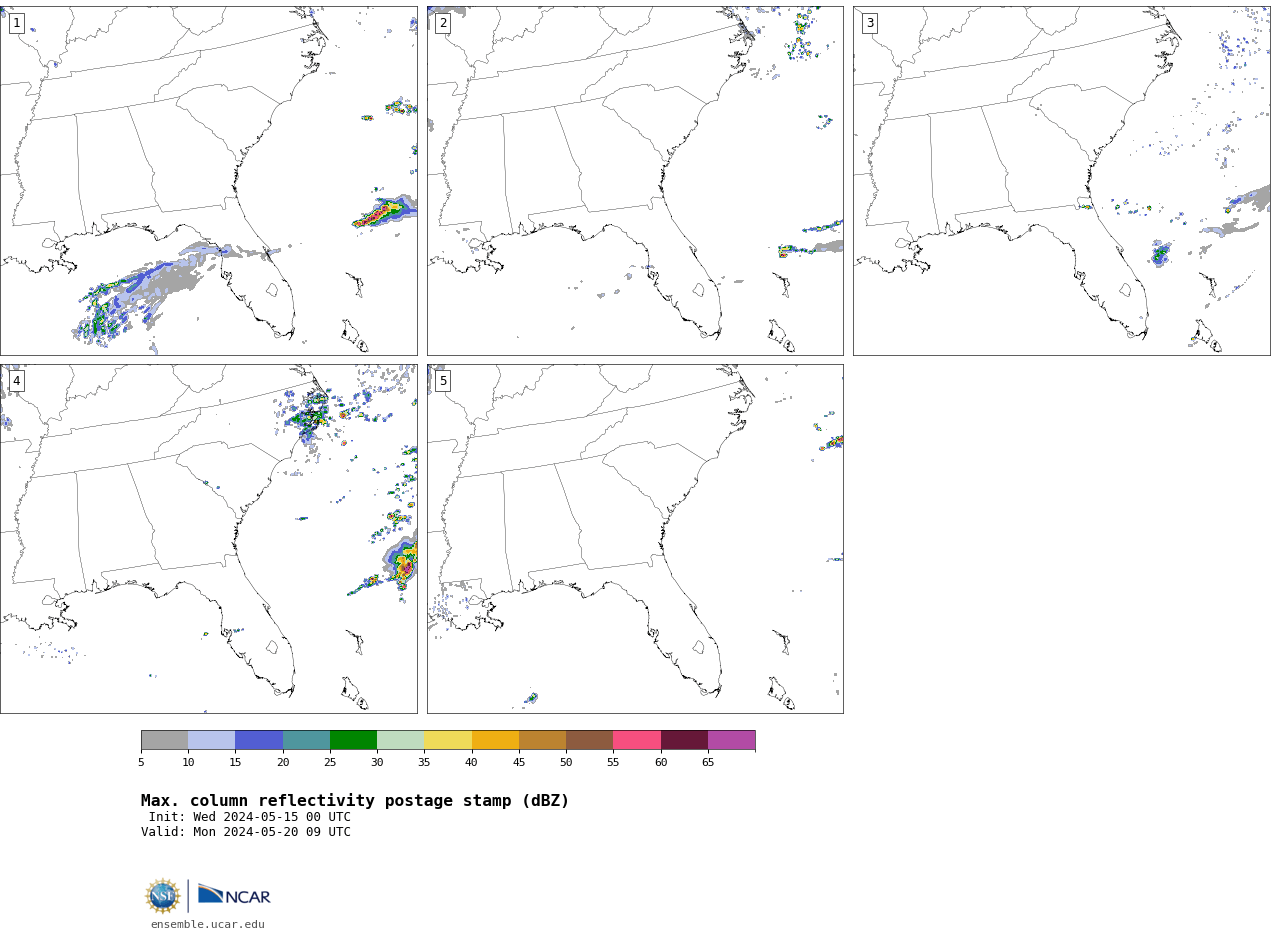Click the maroon 60-65 dBZ swatch
Screen dimensions: 1280x936
point(684,740)
